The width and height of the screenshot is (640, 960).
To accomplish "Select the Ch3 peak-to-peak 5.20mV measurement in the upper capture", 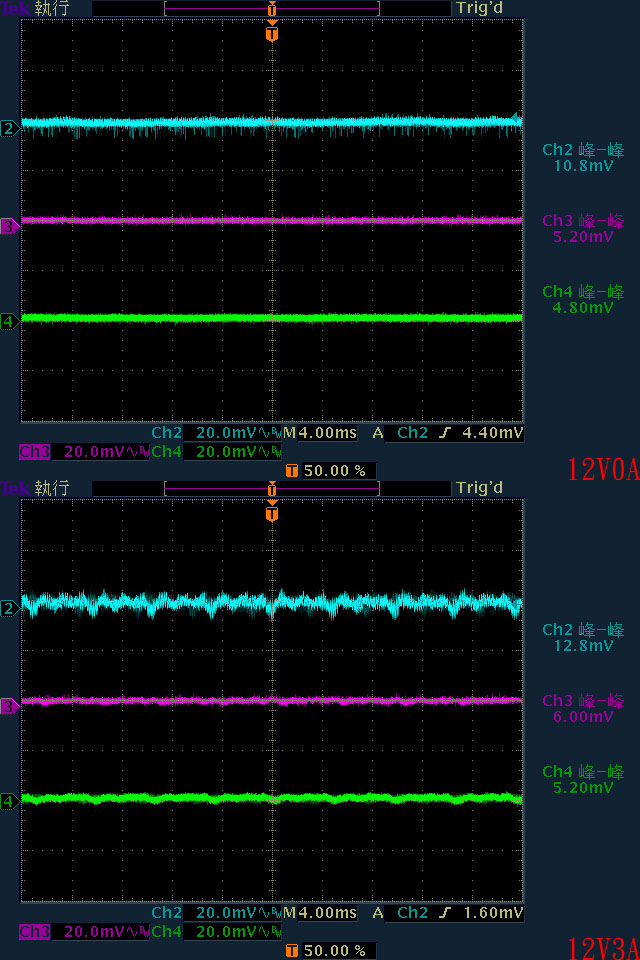I will 583,229.
